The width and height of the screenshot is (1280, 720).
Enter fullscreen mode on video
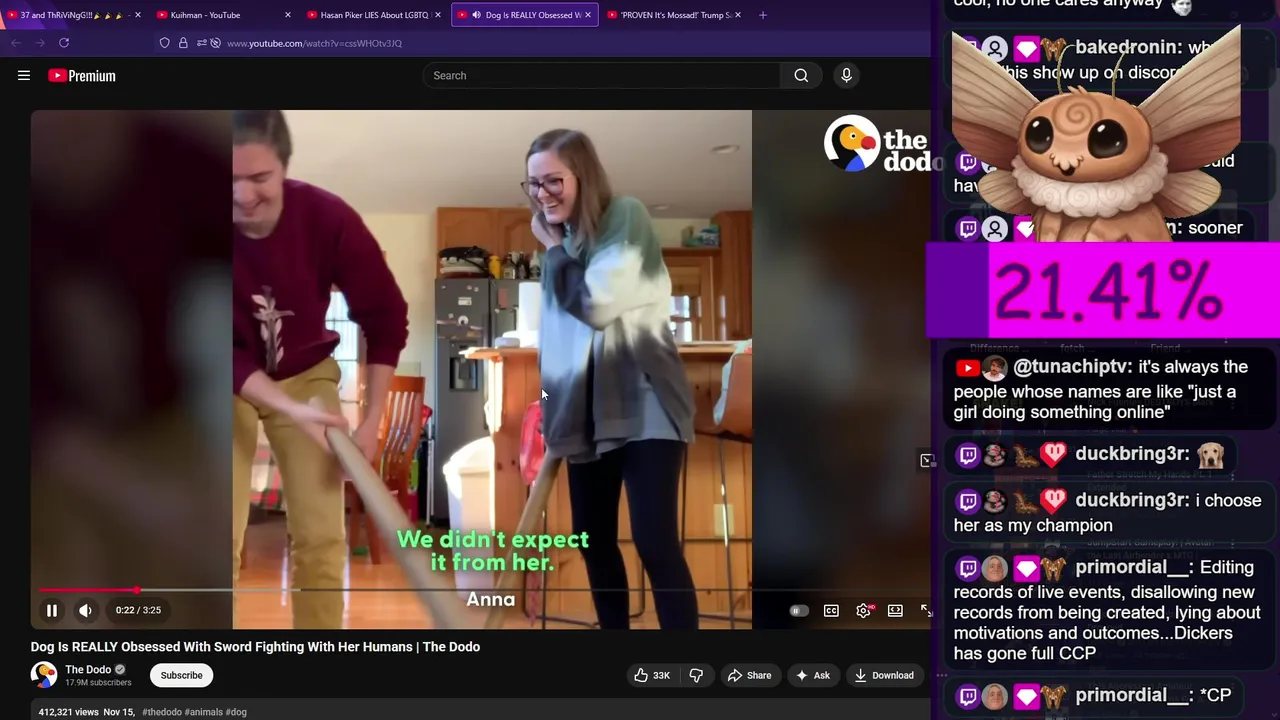click(x=926, y=610)
